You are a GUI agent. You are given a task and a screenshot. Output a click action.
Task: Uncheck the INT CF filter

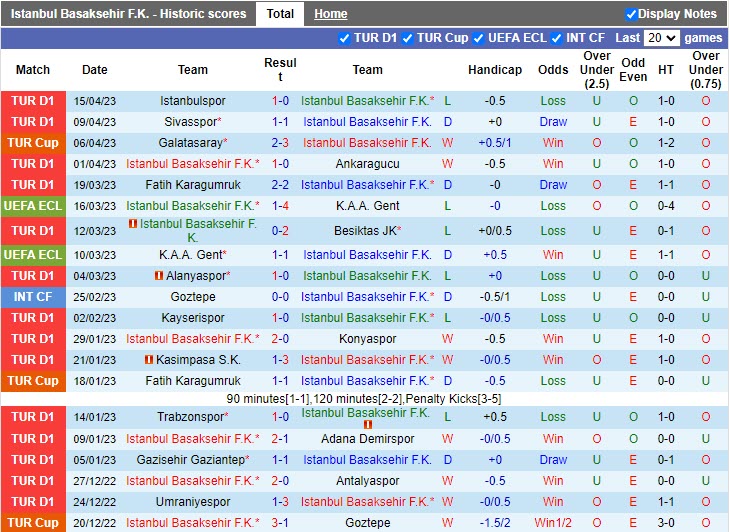557,38
